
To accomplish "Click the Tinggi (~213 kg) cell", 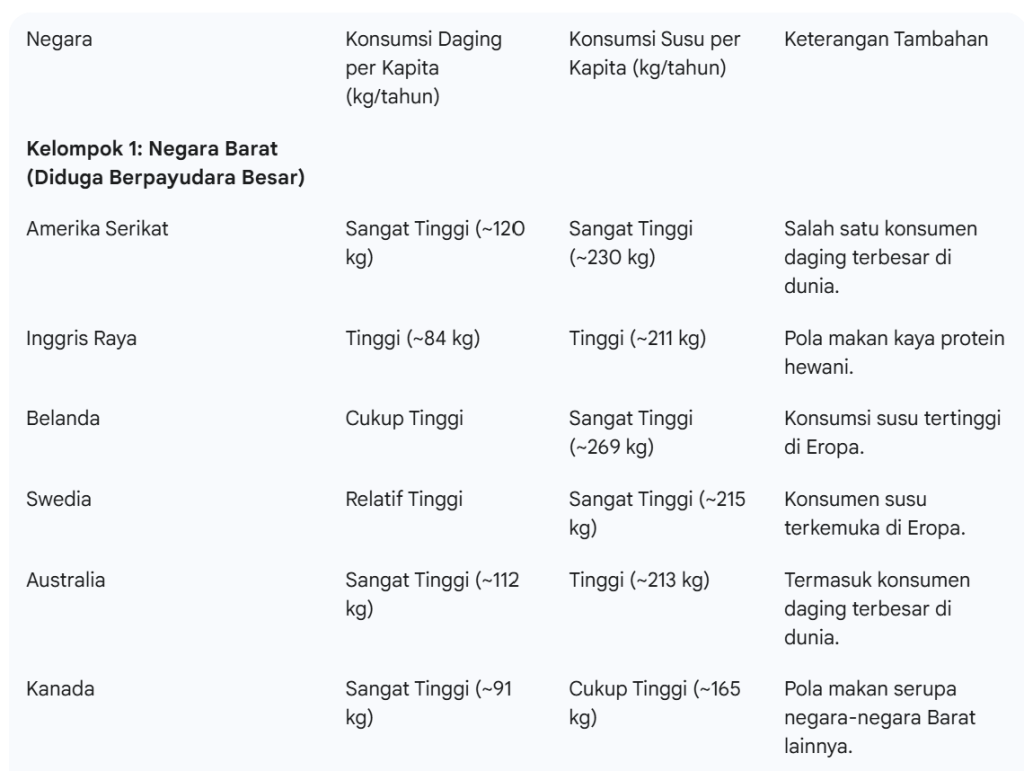I will pyautogui.click(x=639, y=580).
